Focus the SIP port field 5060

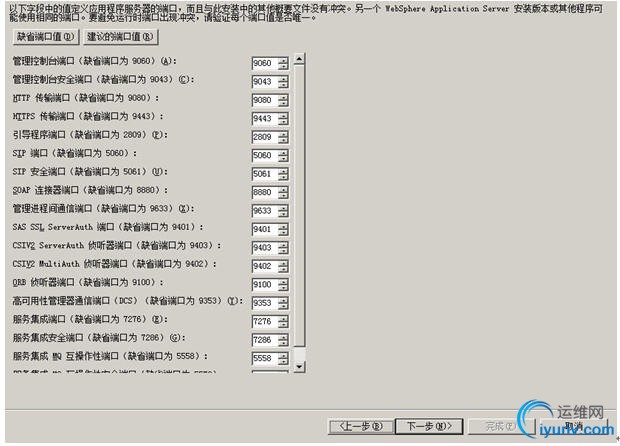click(x=265, y=155)
